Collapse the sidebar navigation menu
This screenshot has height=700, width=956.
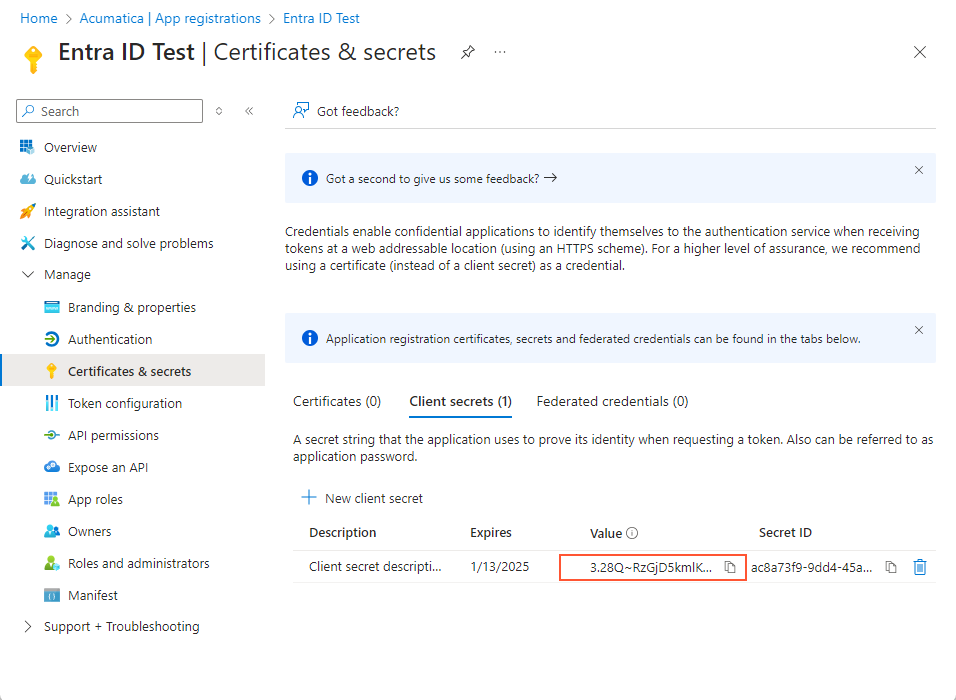pyautogui.click(x=249, y=111)
